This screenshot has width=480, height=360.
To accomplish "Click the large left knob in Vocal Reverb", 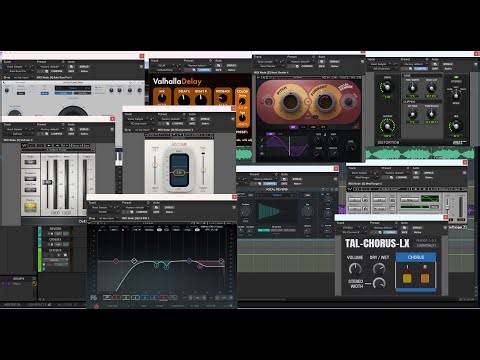I will point(246,212).
